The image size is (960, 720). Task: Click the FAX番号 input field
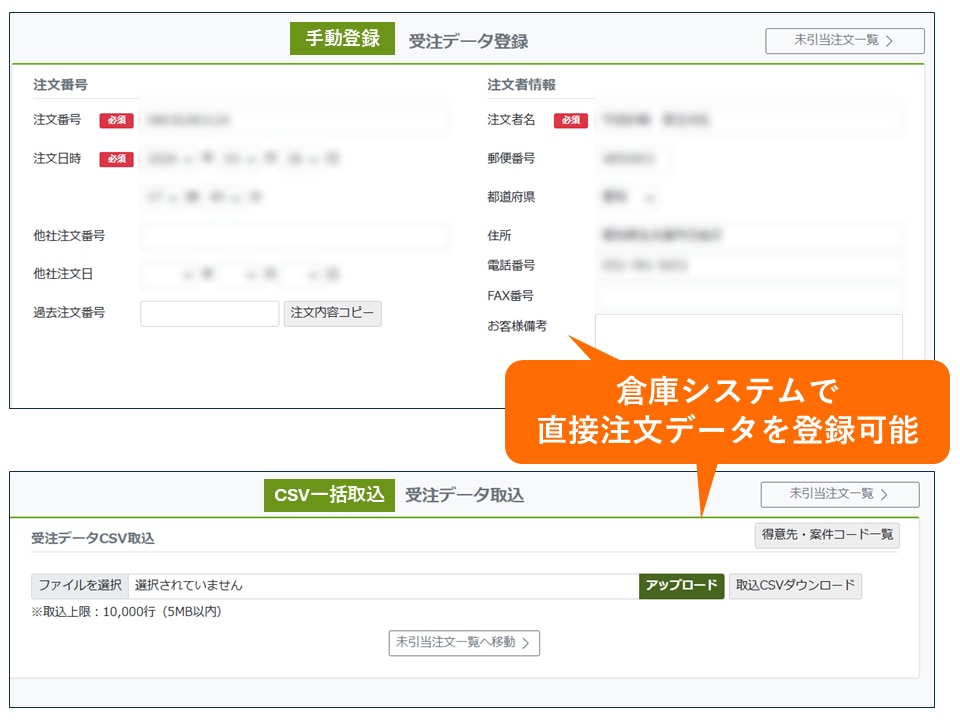click(x=749, y=296)
